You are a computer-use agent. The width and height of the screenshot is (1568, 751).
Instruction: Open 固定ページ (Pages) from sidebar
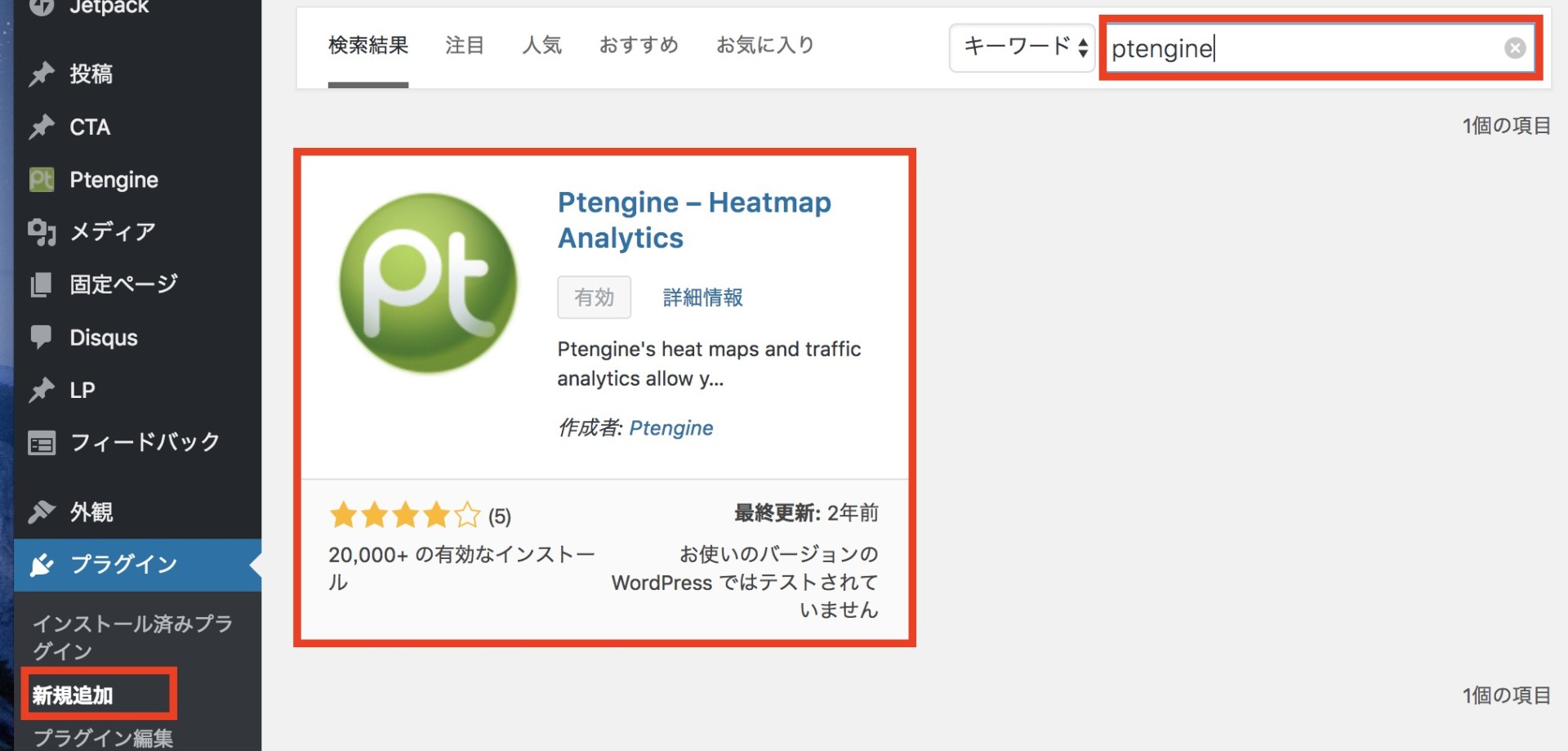(x=122, y=284)
